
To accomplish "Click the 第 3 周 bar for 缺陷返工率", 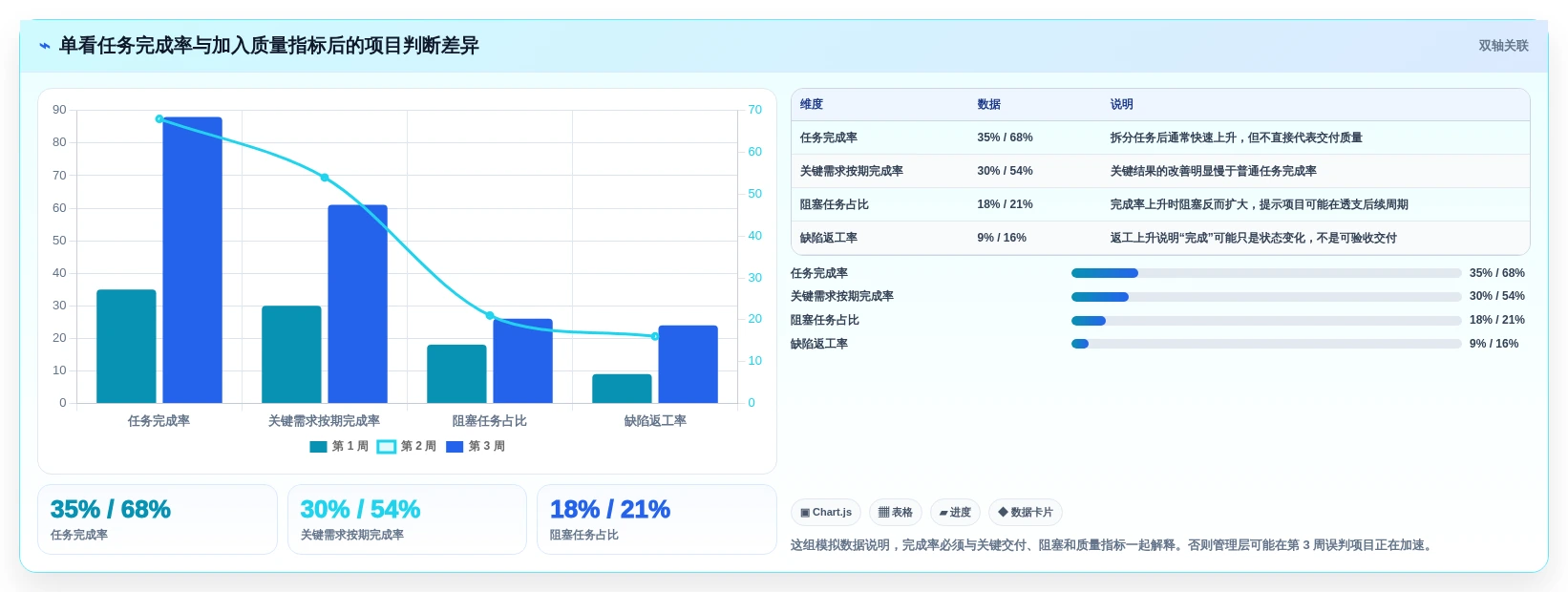I will [x=688, y=364].
